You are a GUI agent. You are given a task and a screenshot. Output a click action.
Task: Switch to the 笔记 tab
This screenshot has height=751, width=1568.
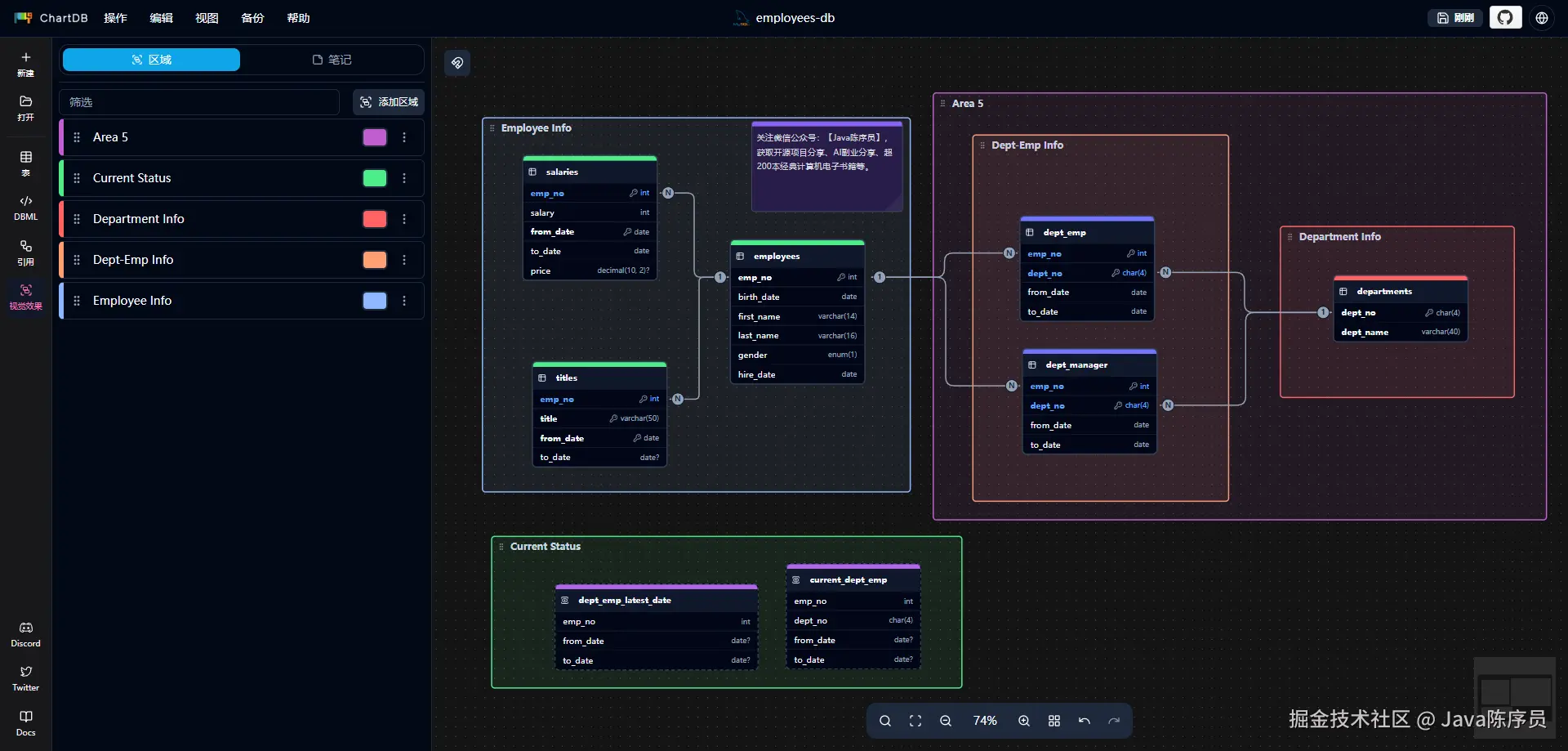pos(332,60)
